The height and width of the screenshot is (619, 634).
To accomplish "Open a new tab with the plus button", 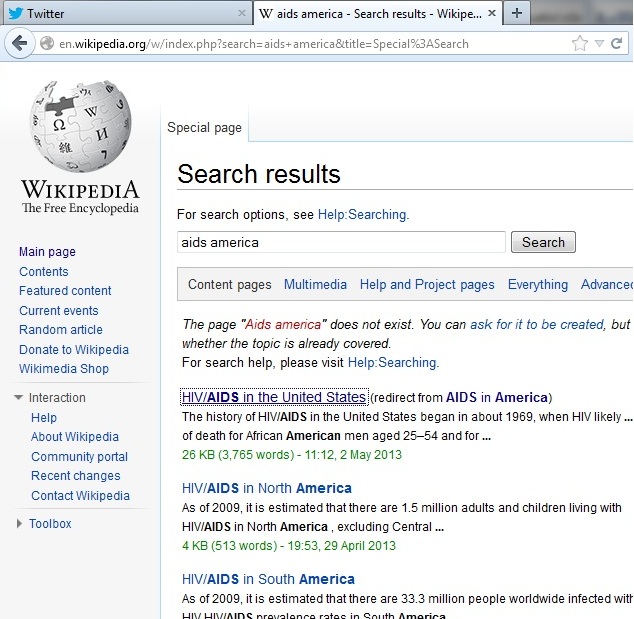I will [x=517, y=13].
